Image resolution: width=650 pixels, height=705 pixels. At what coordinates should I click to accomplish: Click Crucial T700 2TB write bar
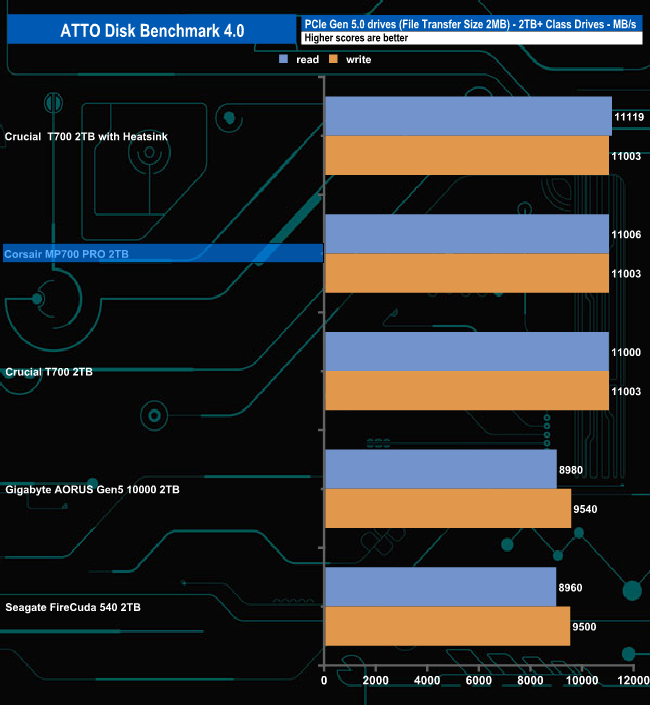tap(467, 391)
